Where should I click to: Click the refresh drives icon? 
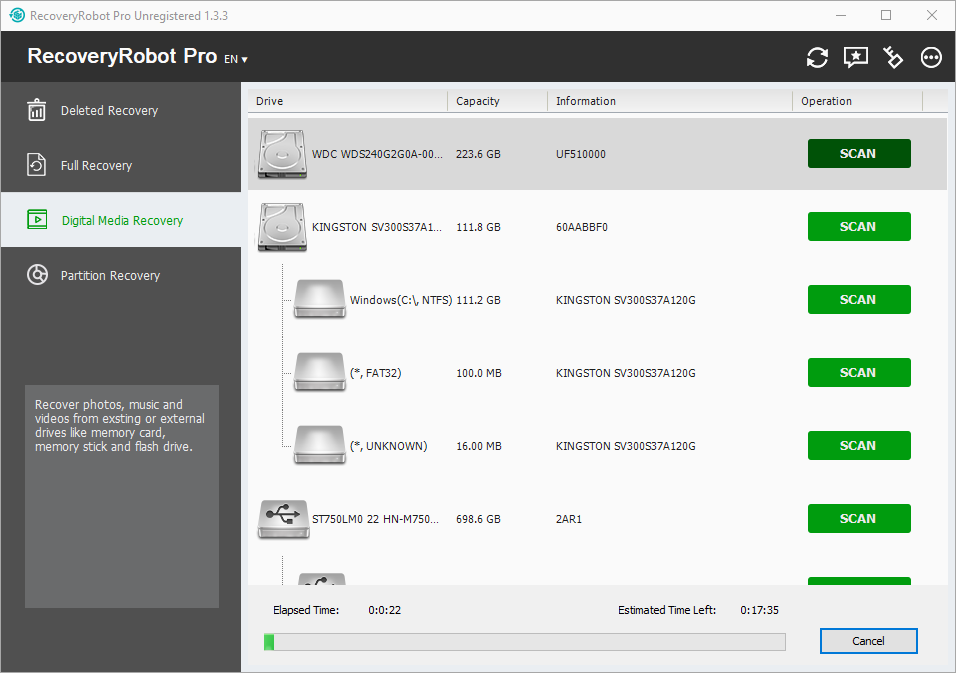click(x=817, y=57)
